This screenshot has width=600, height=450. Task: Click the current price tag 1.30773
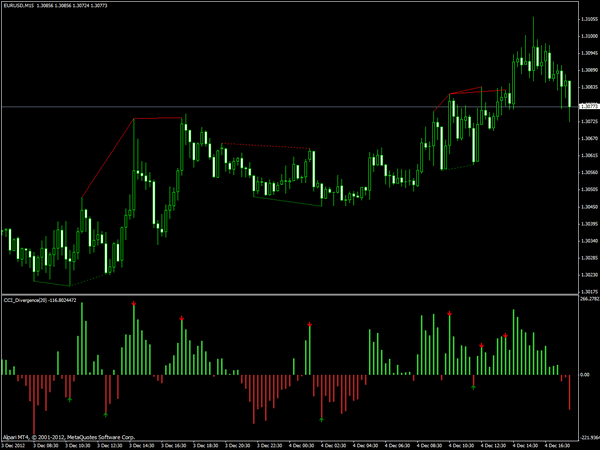589,106
